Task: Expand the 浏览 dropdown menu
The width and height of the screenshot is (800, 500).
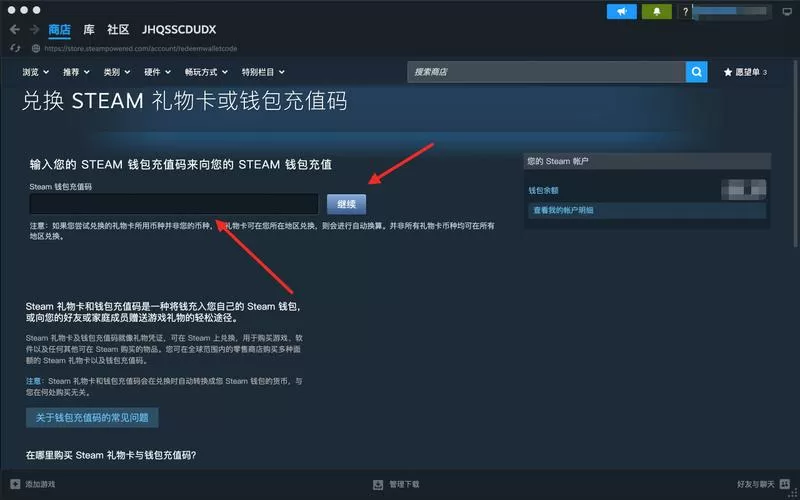Action: (x=35, y=72)
